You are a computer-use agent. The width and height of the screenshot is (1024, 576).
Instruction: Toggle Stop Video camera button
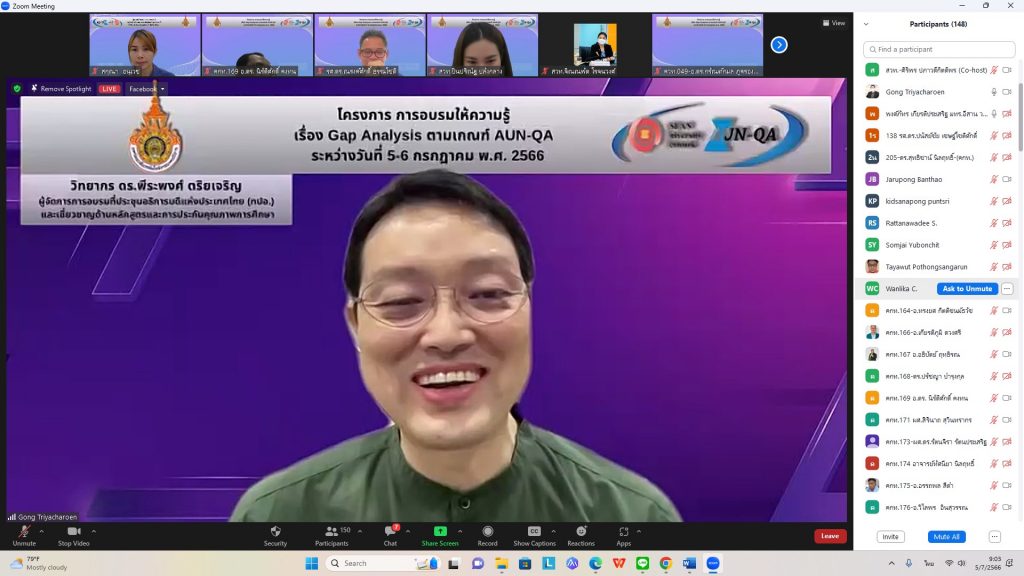click(73, 532)
